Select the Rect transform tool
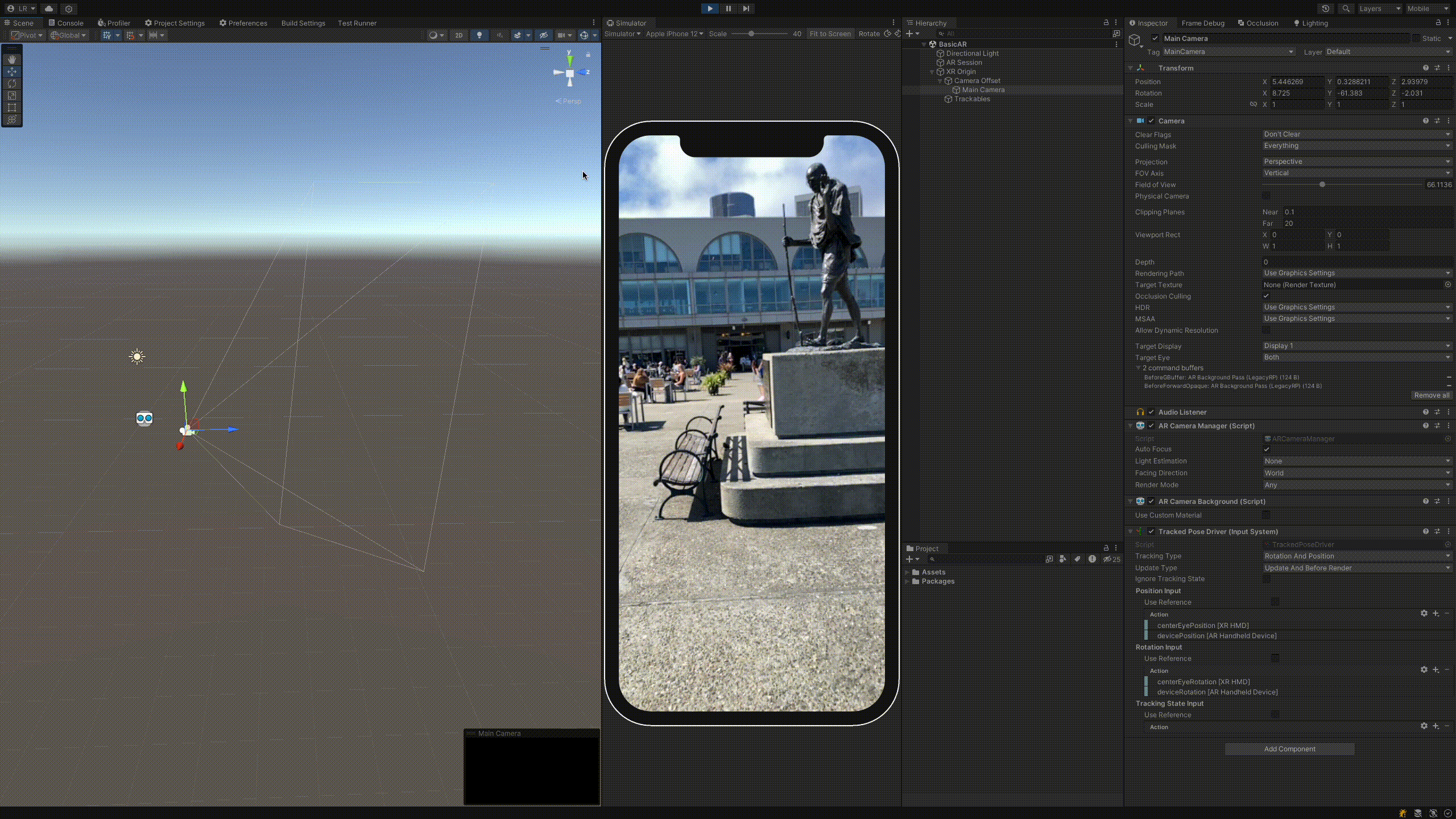 pyautogui.click(x=12, y=107)
